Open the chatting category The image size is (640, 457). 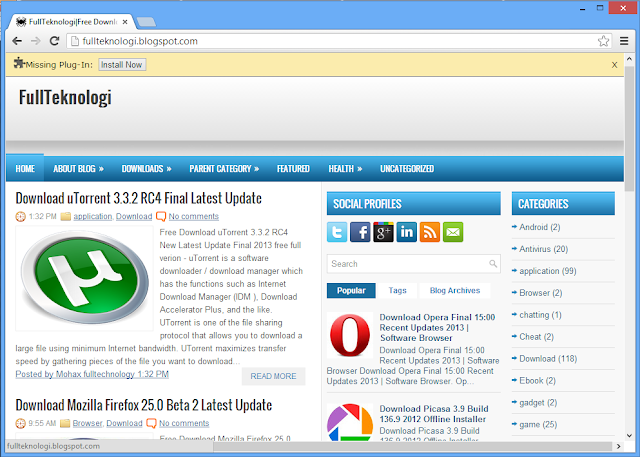point(540,315)
